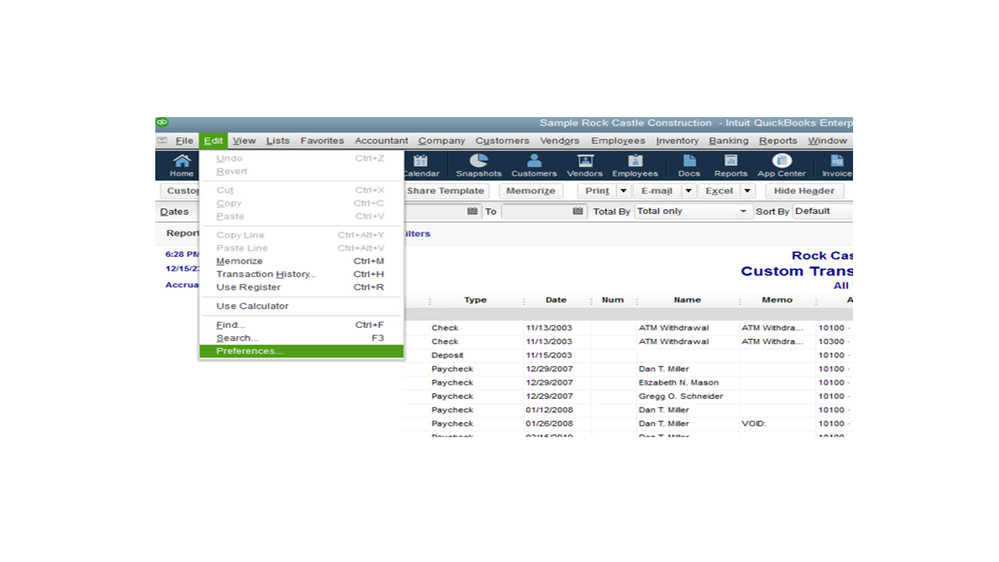
Task: Open the File menu
Action: (x=184, y=140)
